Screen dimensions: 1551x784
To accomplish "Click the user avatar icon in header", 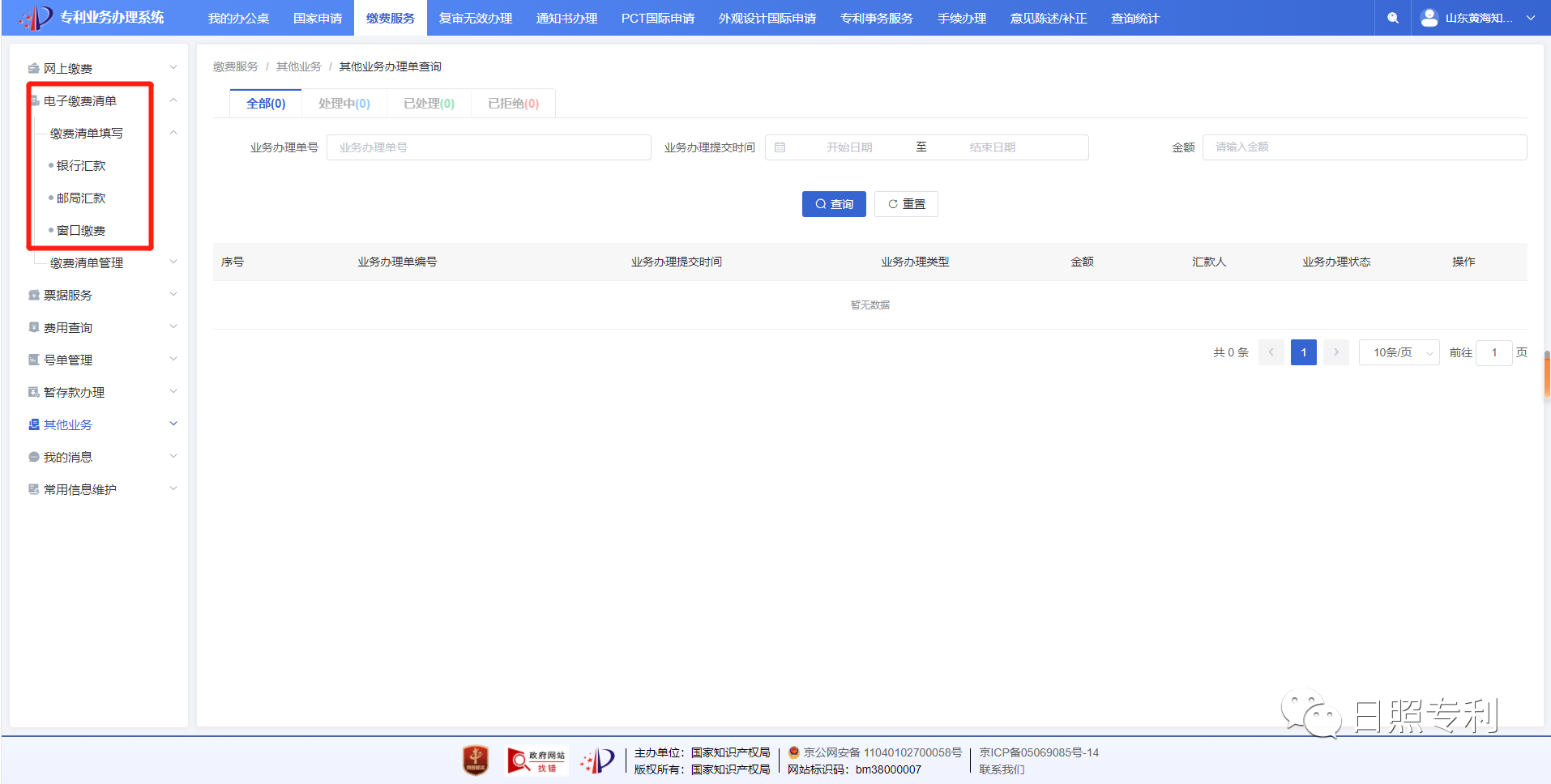I will tap(1429, 18).
